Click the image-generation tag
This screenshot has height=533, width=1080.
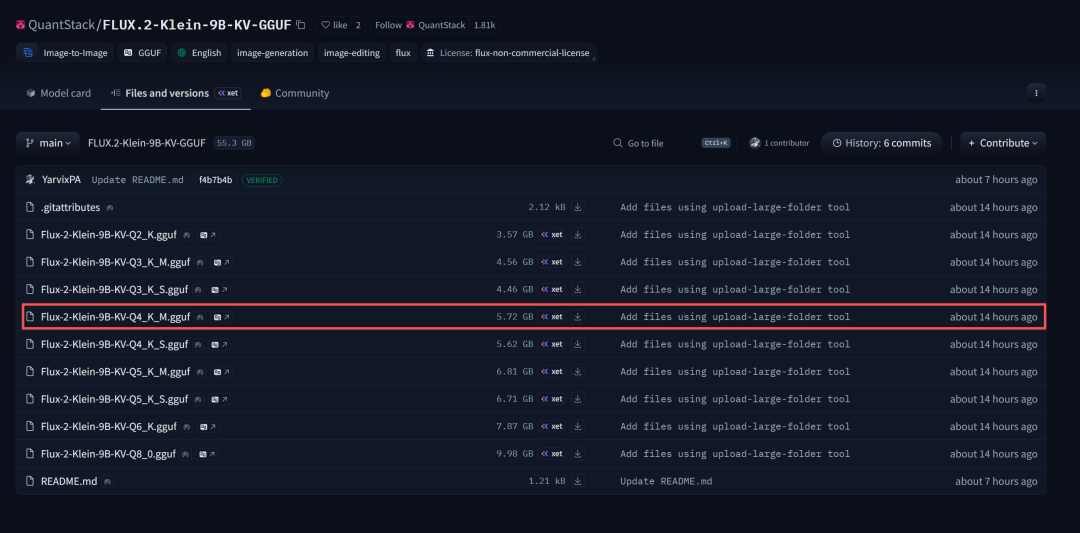[x=272, y=53]
